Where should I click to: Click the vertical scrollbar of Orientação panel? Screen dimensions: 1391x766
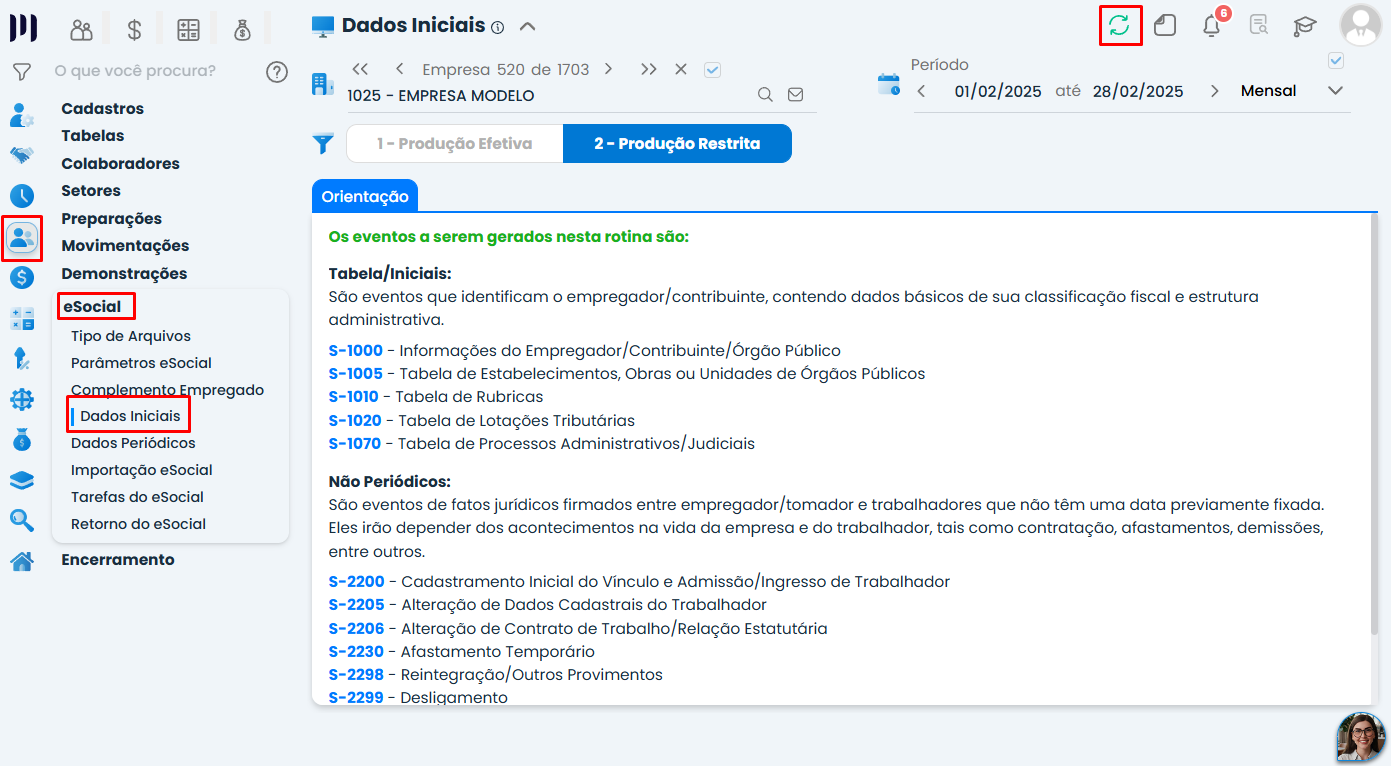click(1373, 424)
